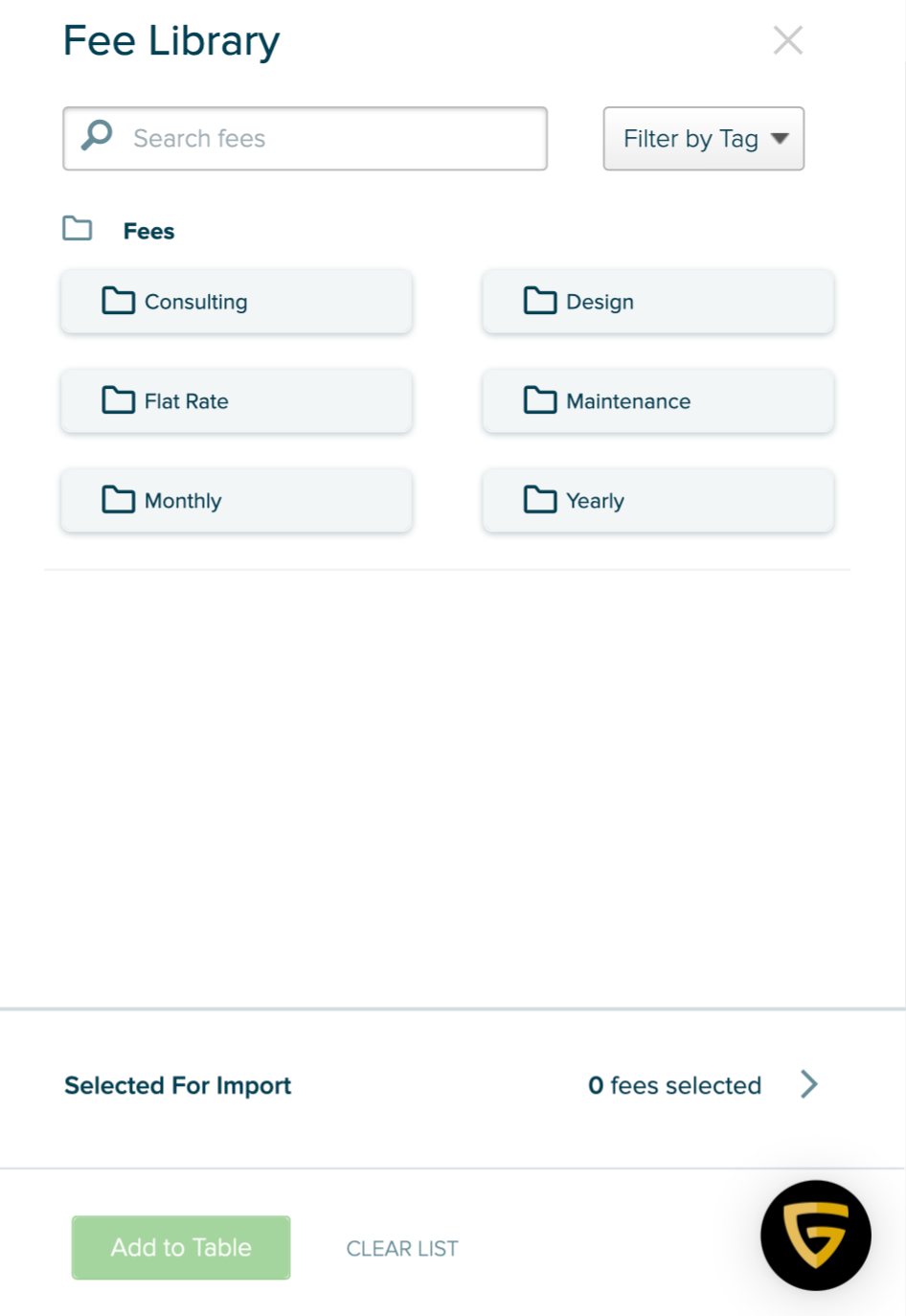This screenshot has height=1316, width=906.
Task: Open the Yearly folder tile
Action: [x=659, y=500]
